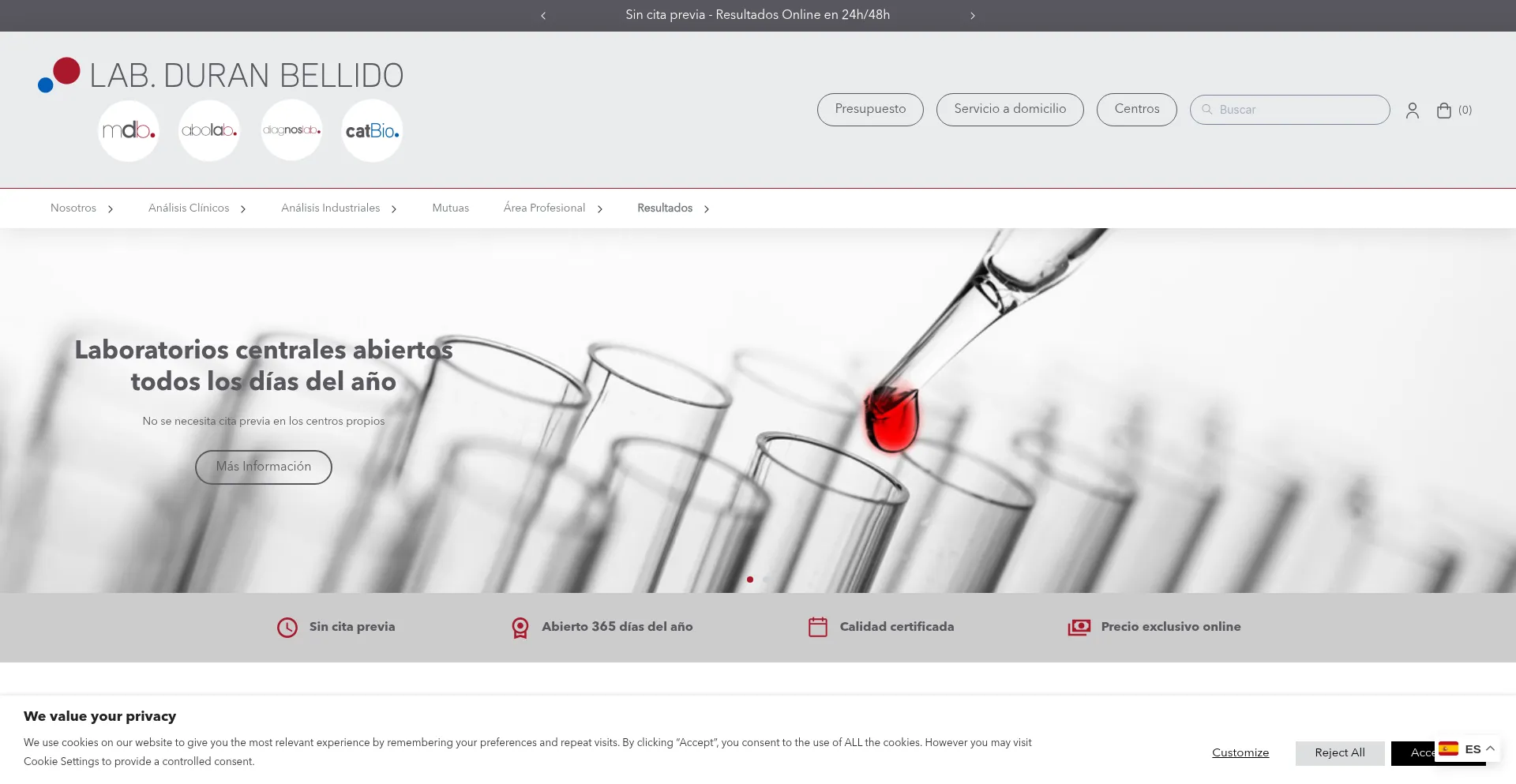The width and height of the screenshot is (1516, 784).
Task: Expand the Análisis Clínicos submenu
Action: pyautogui.click(x=197, y=208)
